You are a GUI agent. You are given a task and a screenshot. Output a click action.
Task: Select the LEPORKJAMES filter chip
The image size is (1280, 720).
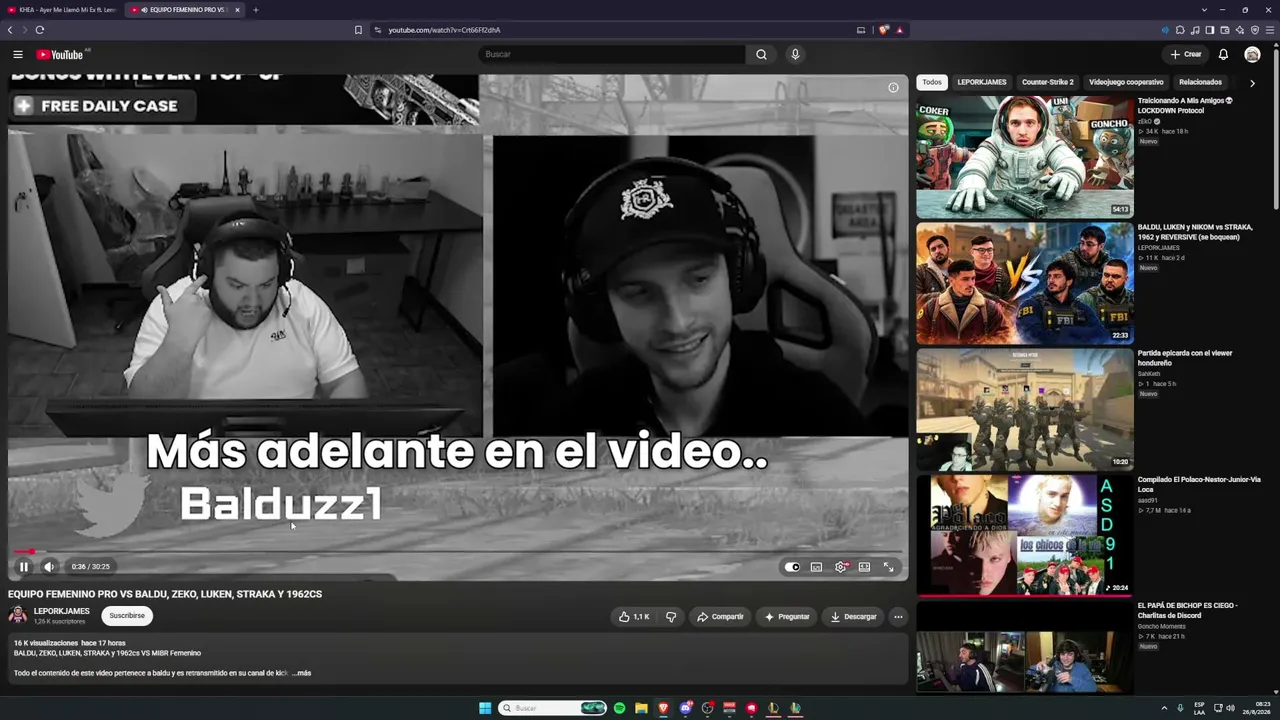pyautogui.click(x=982, y=82)
